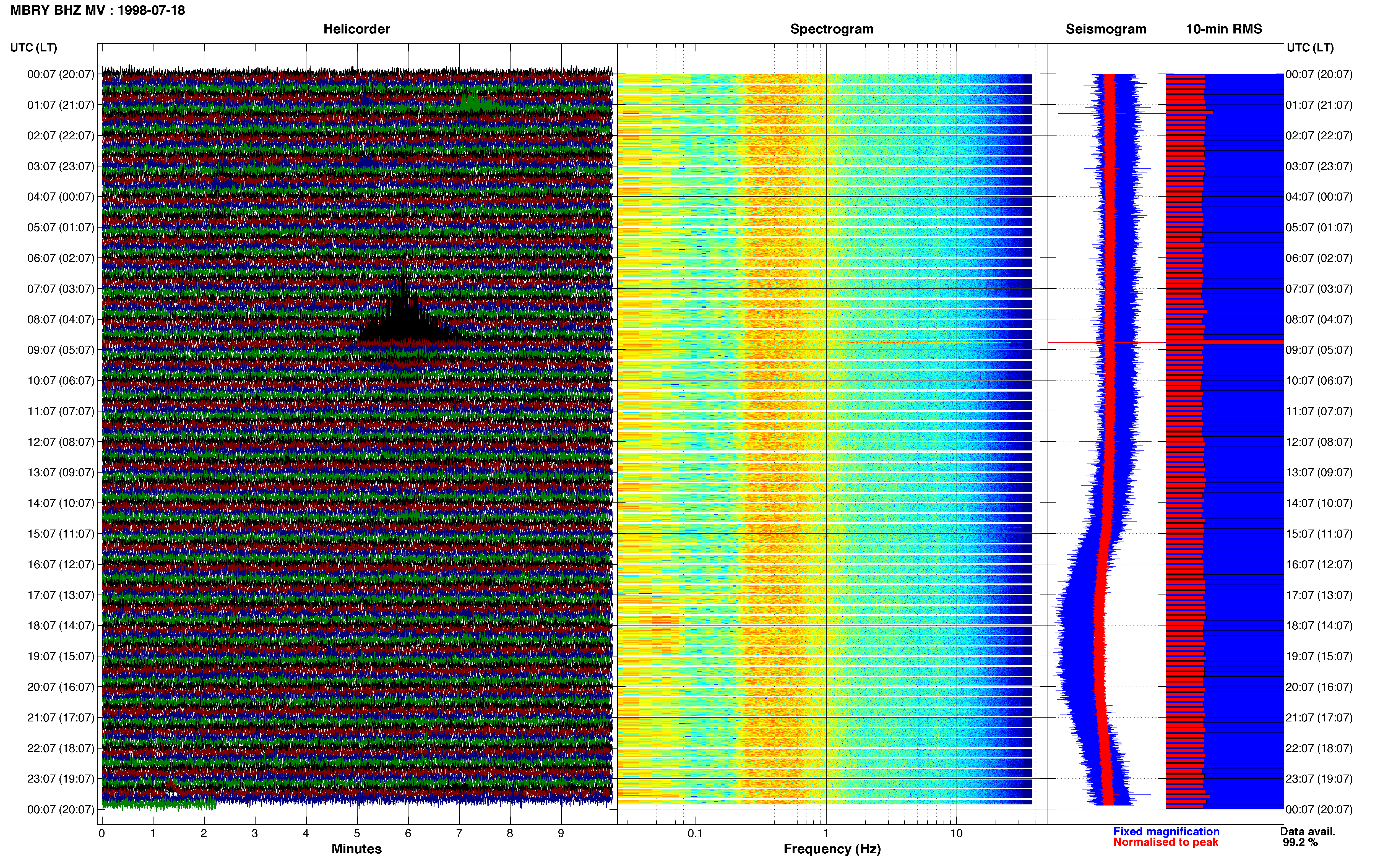This screenshot has height=868, width=1388.
Task: Click '02:07 (22:07)' label beside the Helicorder
Action: click(x=60, y=135)
